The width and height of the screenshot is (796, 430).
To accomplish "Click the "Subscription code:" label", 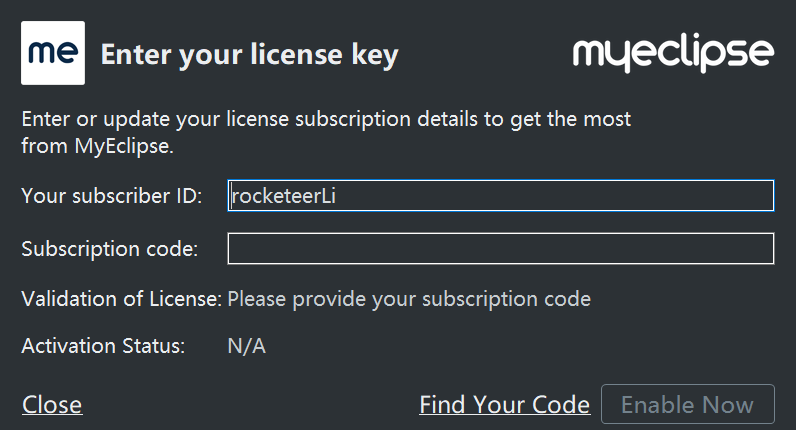I will pyautogui.click(x=110, y=249).
